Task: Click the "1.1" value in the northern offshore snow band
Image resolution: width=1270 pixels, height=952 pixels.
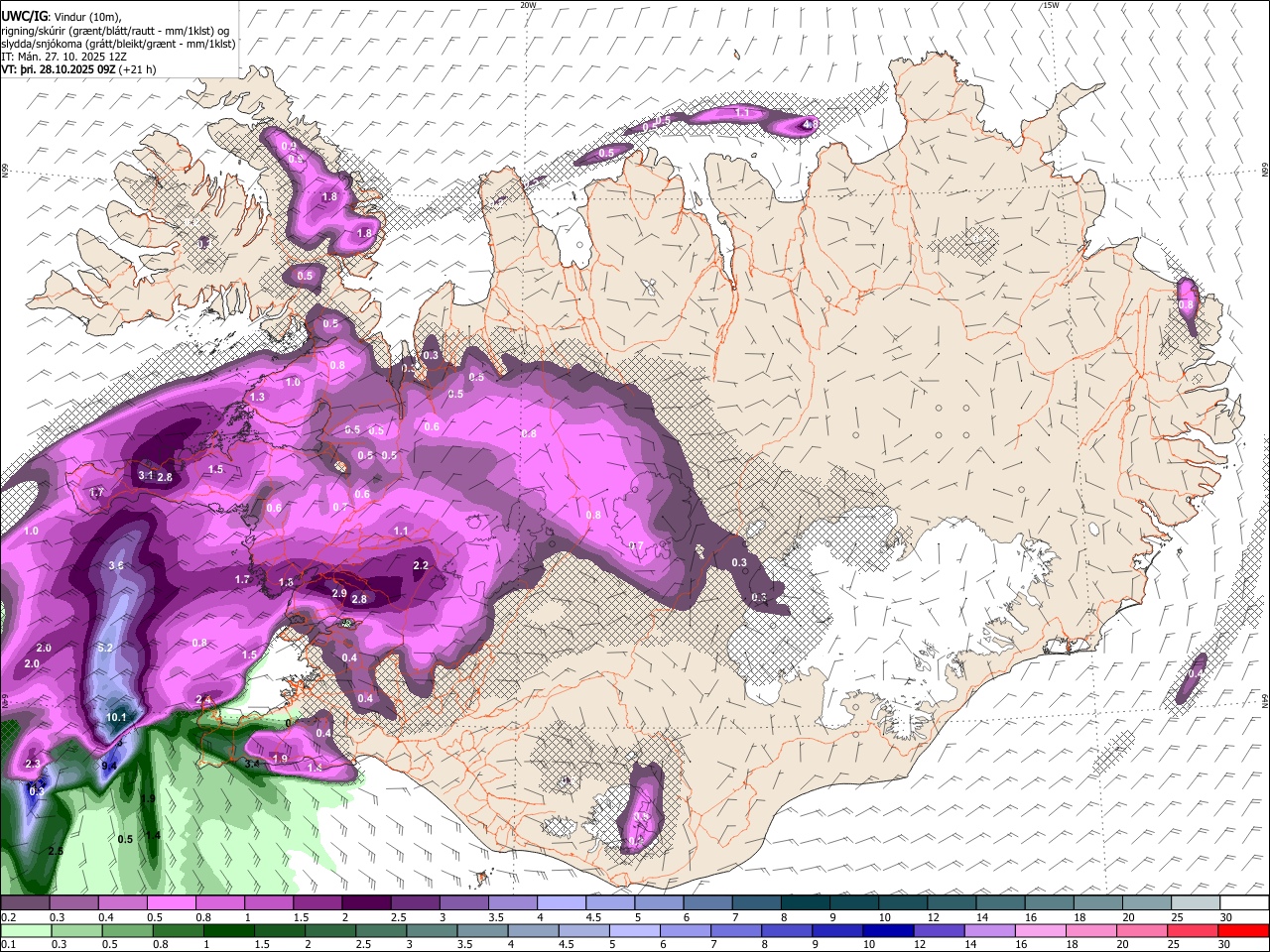Action: click(742, 113)
